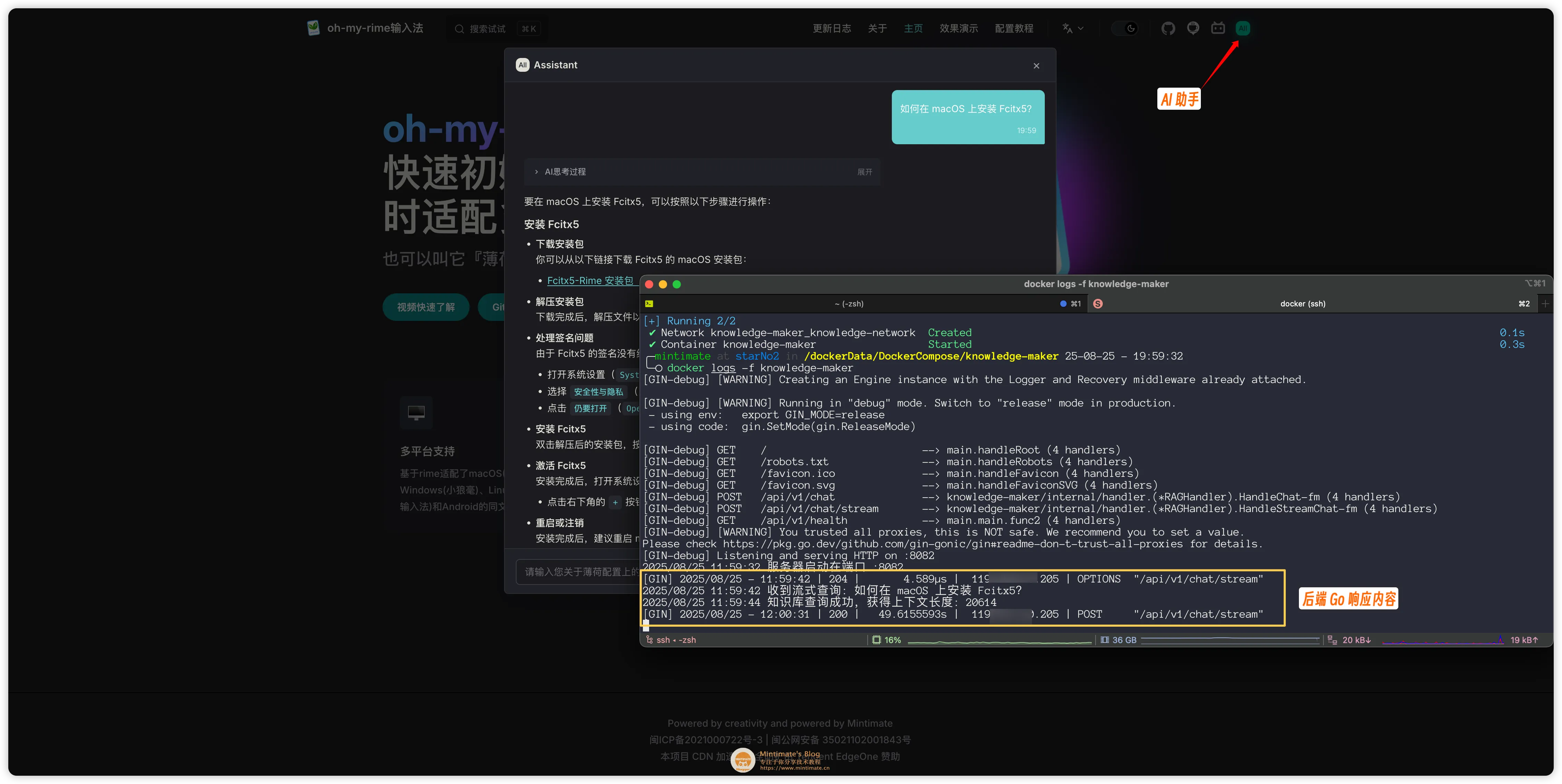Click the network 20 kB download indicator

coord(1349,640)
